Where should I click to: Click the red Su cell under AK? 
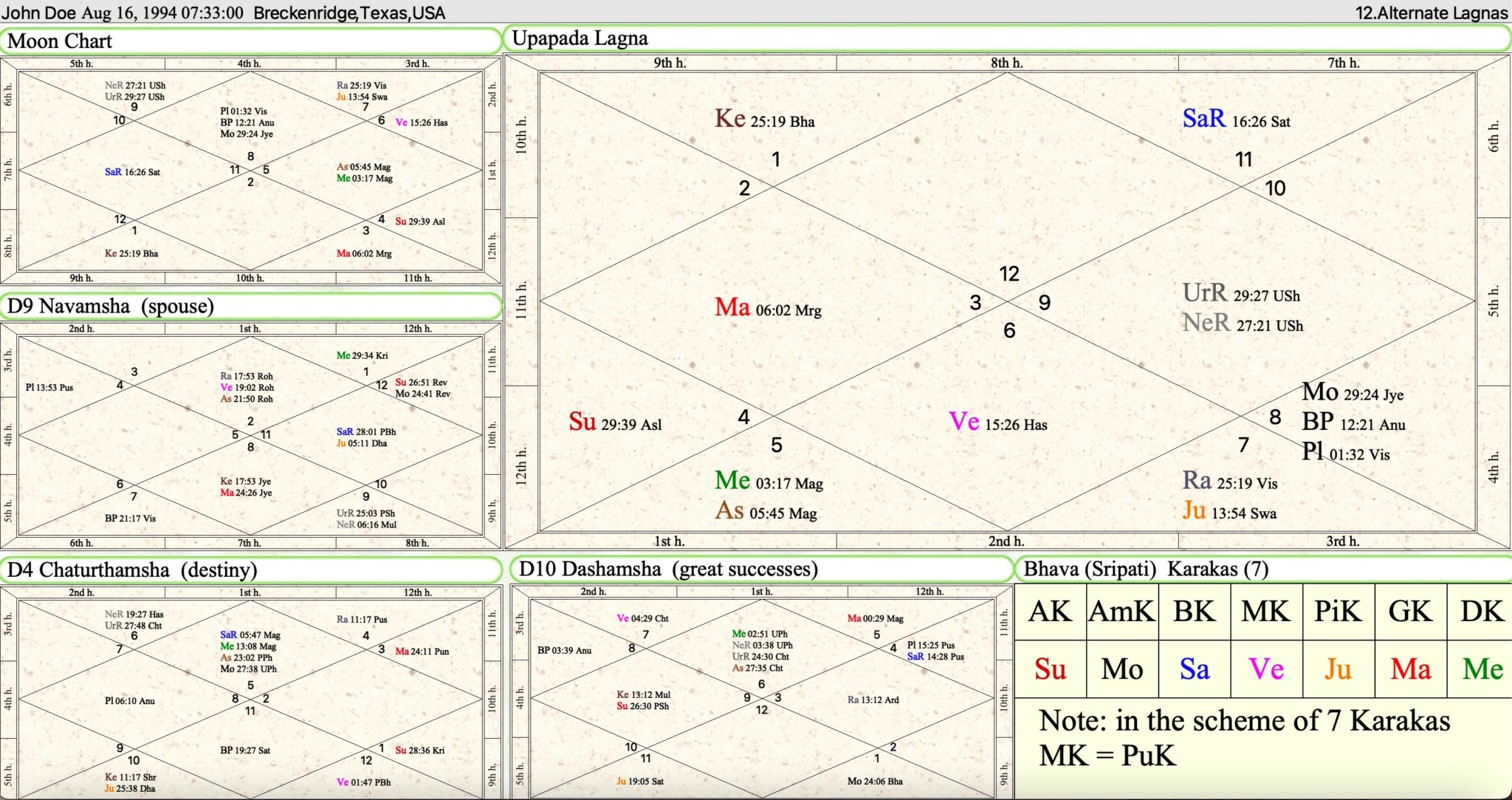click(x=1050, y=669)
